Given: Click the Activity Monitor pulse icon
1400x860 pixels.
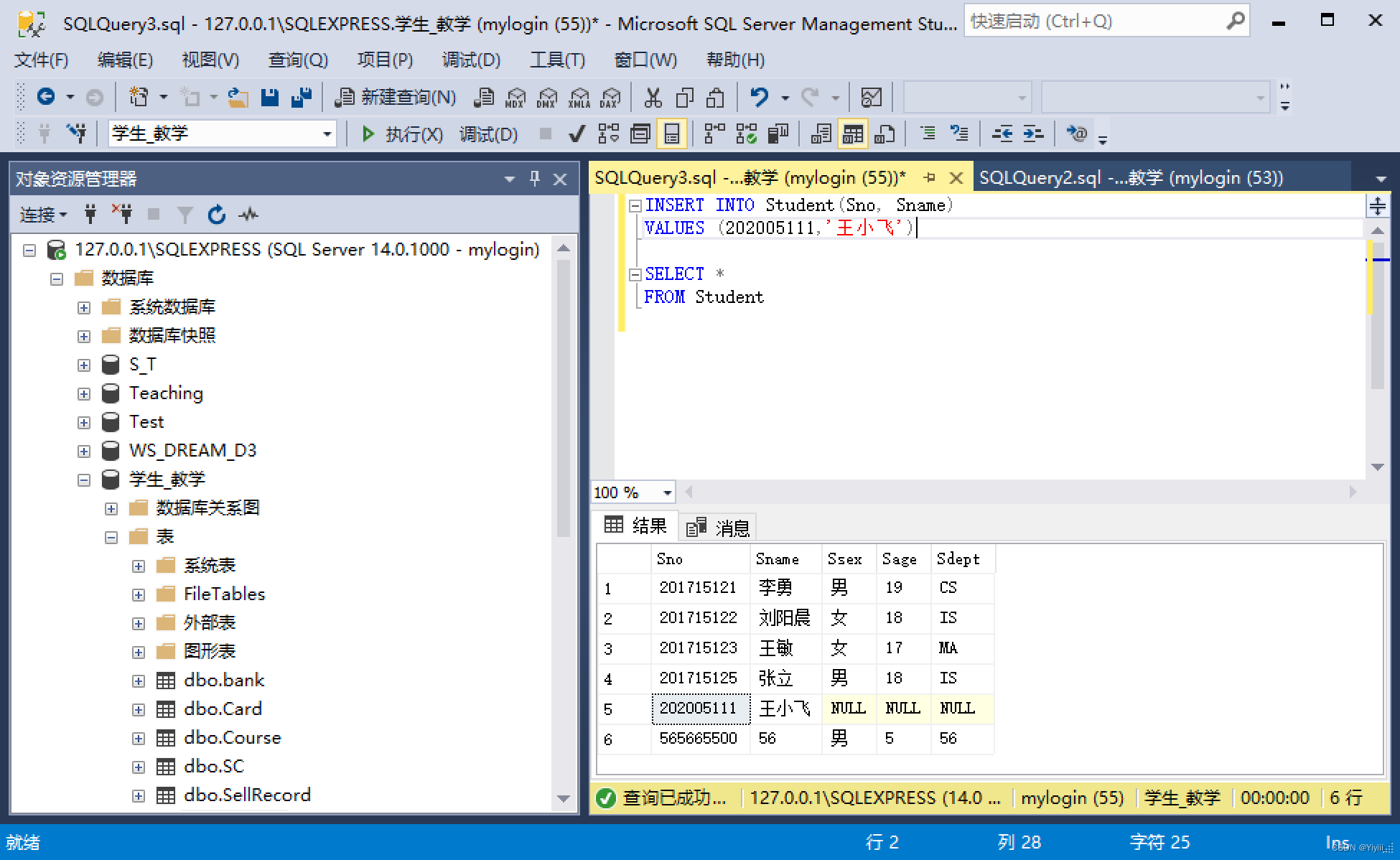Looking at the screenshot, I should (x=248, y=215).
